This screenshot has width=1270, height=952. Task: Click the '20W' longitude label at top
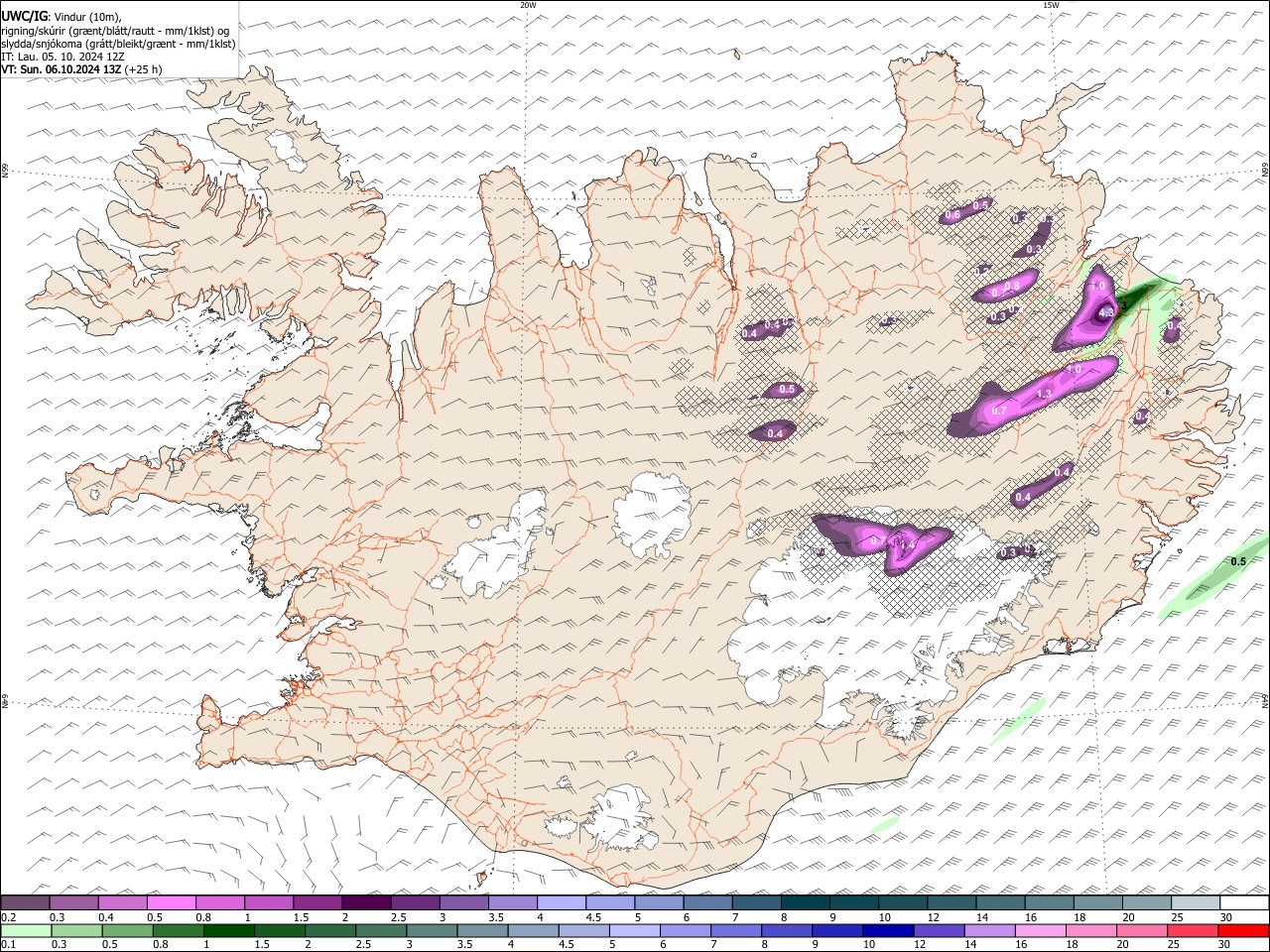[x=528, y=5]
